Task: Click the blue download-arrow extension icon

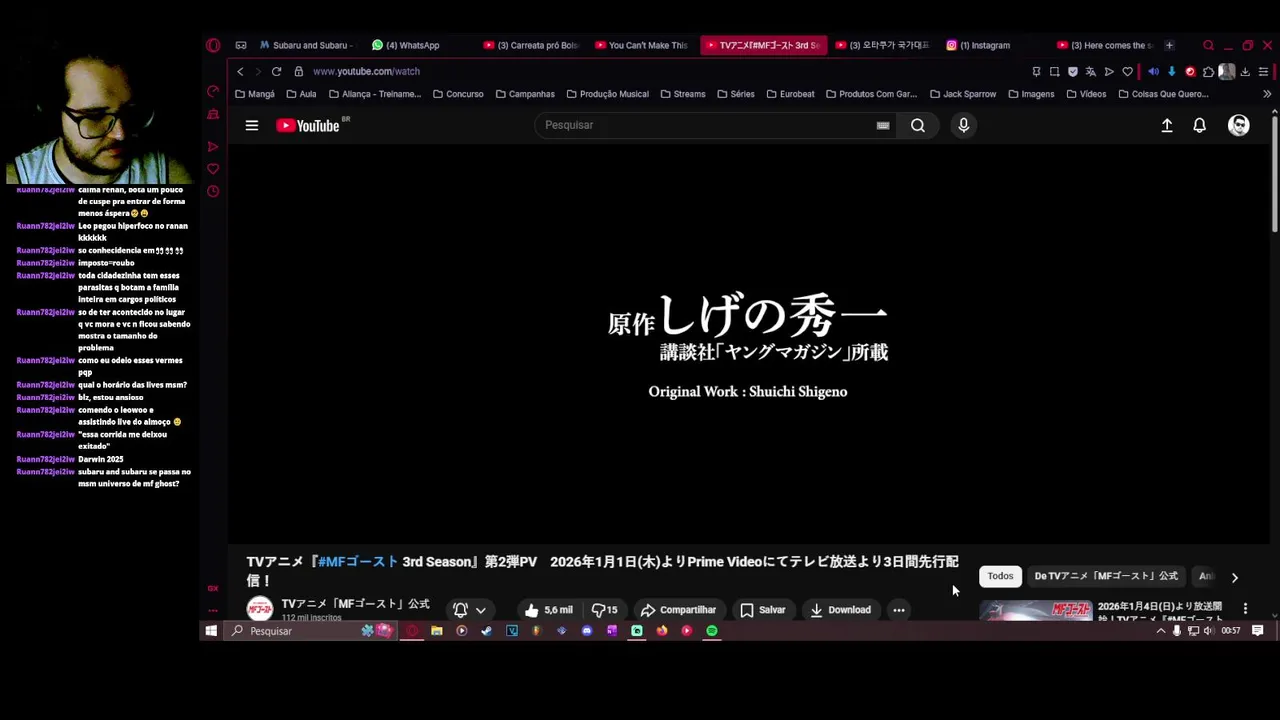Action: point(1171,71)
